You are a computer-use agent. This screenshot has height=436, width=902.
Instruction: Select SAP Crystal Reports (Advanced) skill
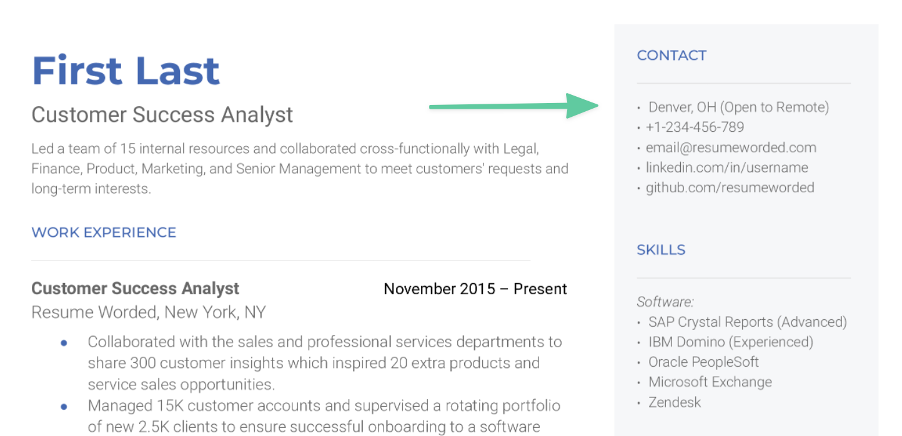(x=748, y=322)
